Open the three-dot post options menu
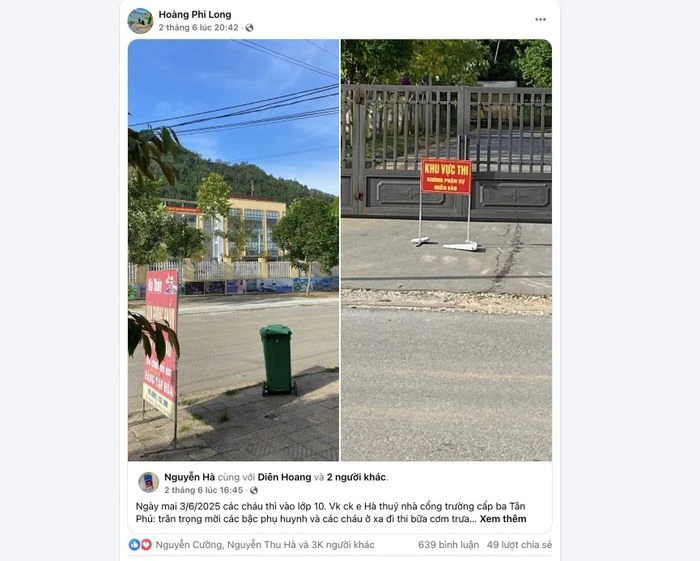The width and height of the screenshot is (700, 561). [x=540, y=20]
